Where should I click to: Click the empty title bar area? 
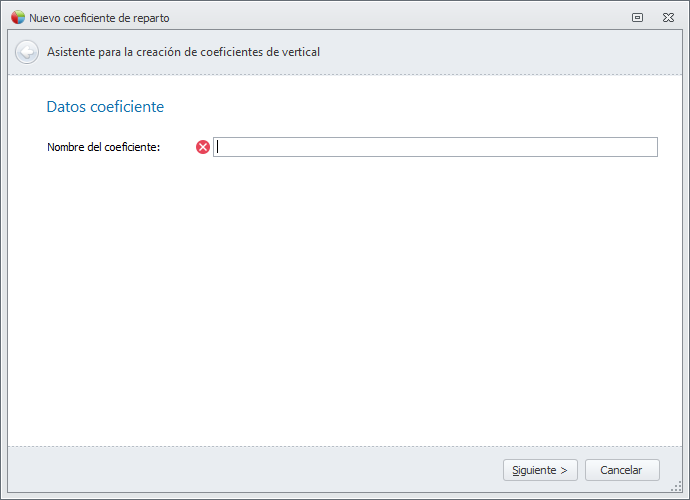click(x=400, y=17)
